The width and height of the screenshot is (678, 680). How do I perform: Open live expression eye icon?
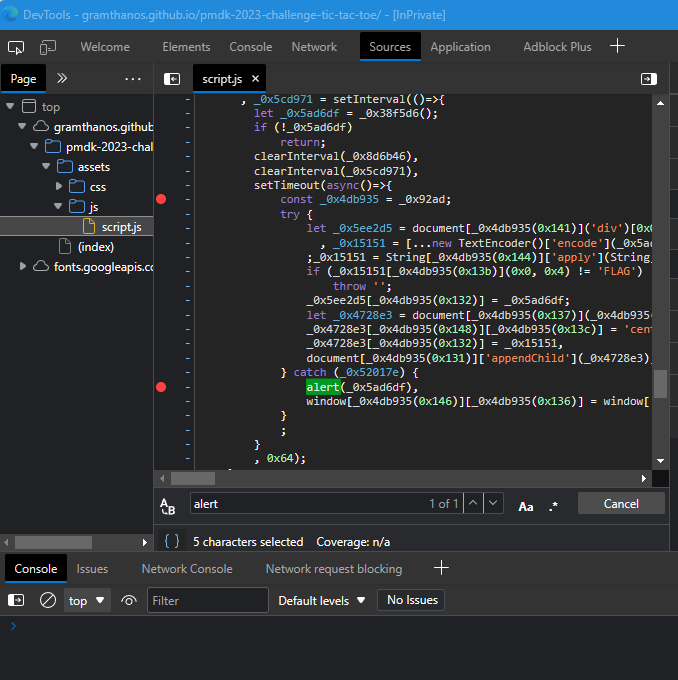coord(129,600)
